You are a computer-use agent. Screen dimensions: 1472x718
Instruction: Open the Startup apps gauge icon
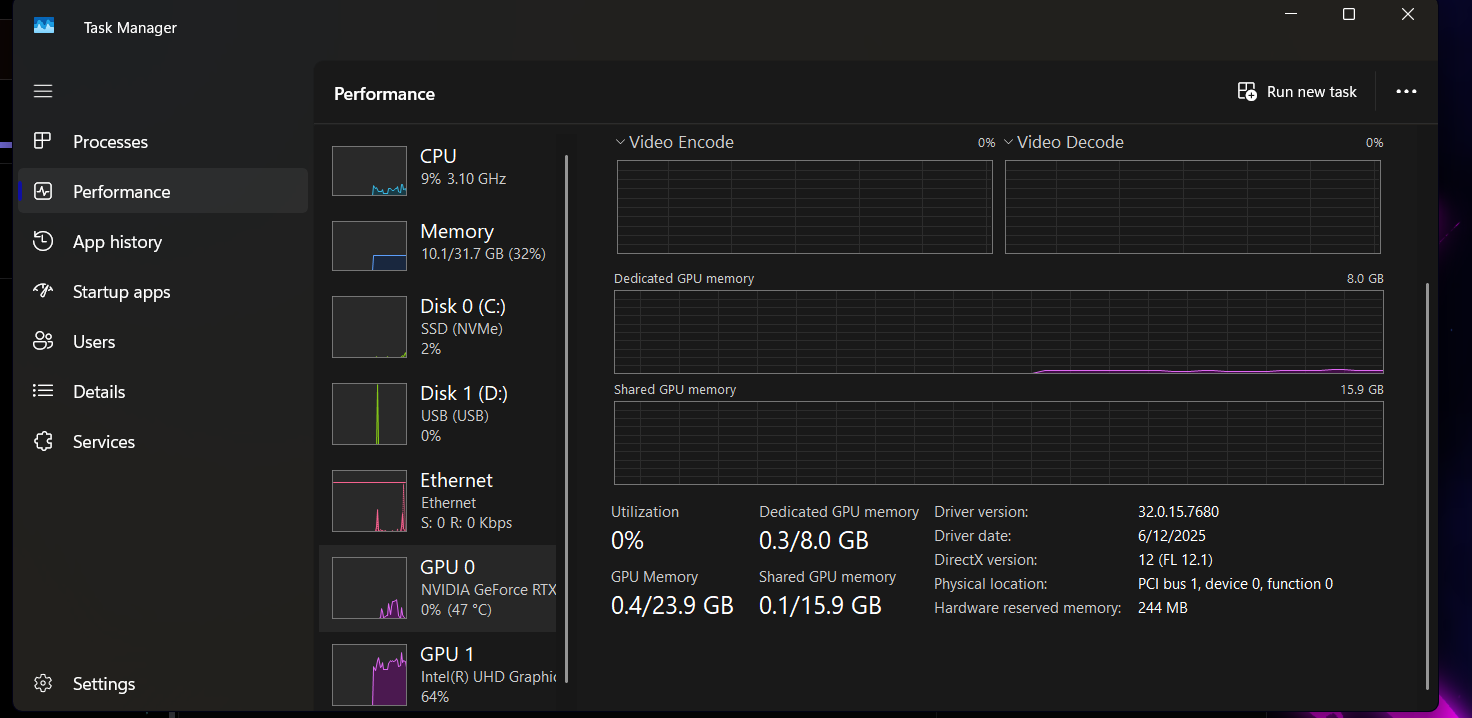click(42, 292)
